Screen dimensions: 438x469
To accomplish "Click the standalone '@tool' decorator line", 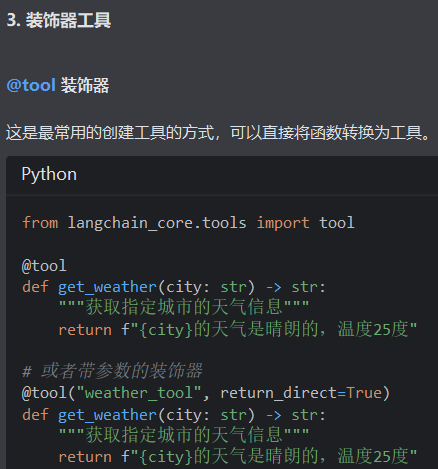I will [x=44, y=266].
